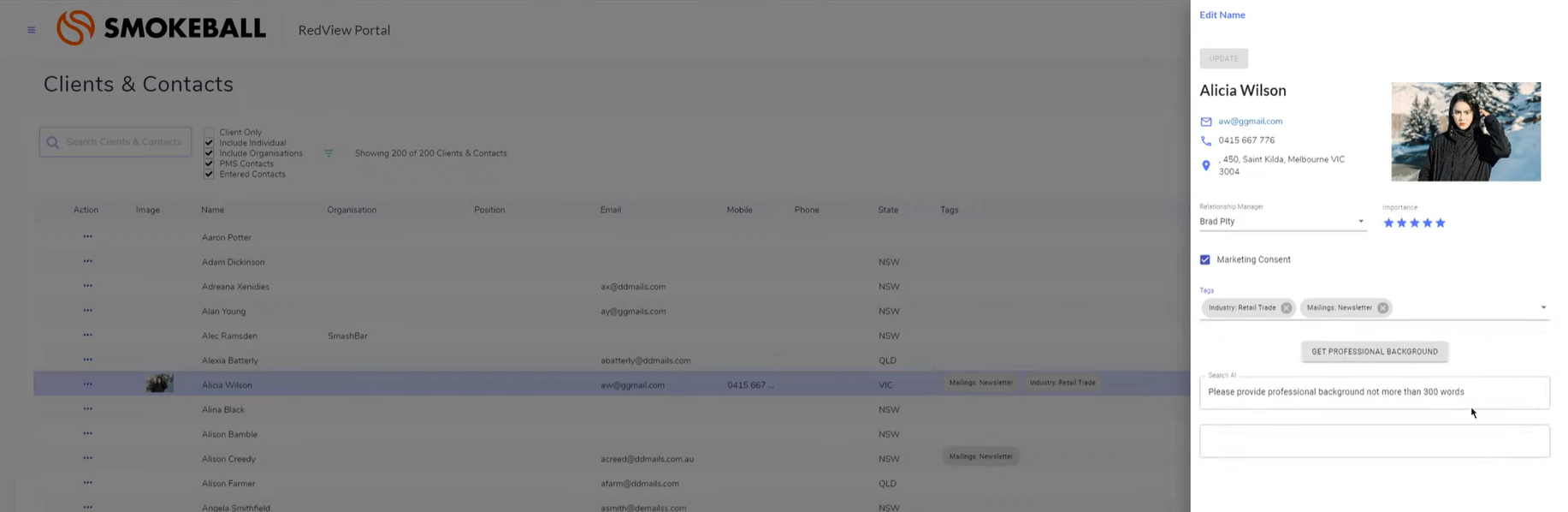Open the hamburger navigation menu
Screen dimensions: 1568x512
[32, 30]
